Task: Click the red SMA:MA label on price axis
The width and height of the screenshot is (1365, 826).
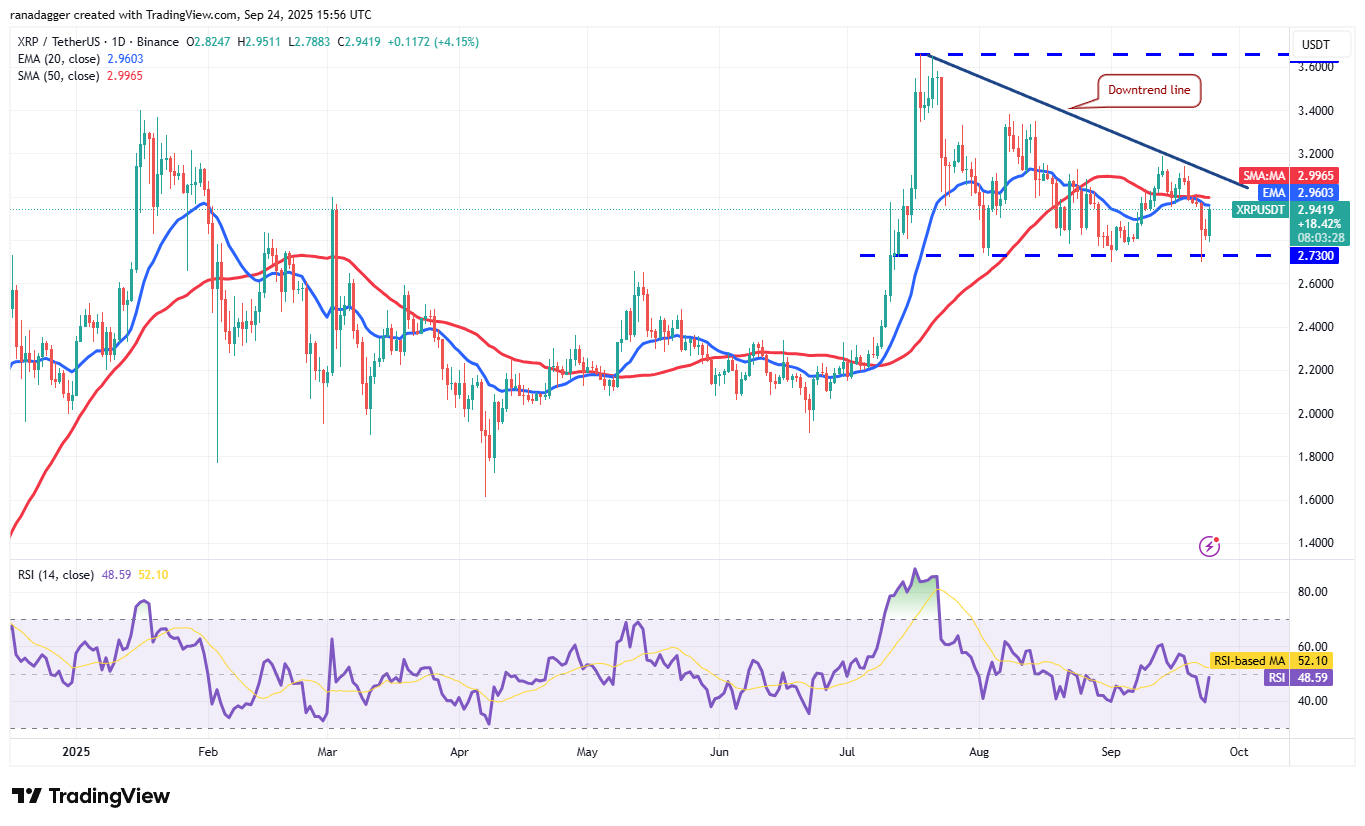Action: [x=1265, y=175]
